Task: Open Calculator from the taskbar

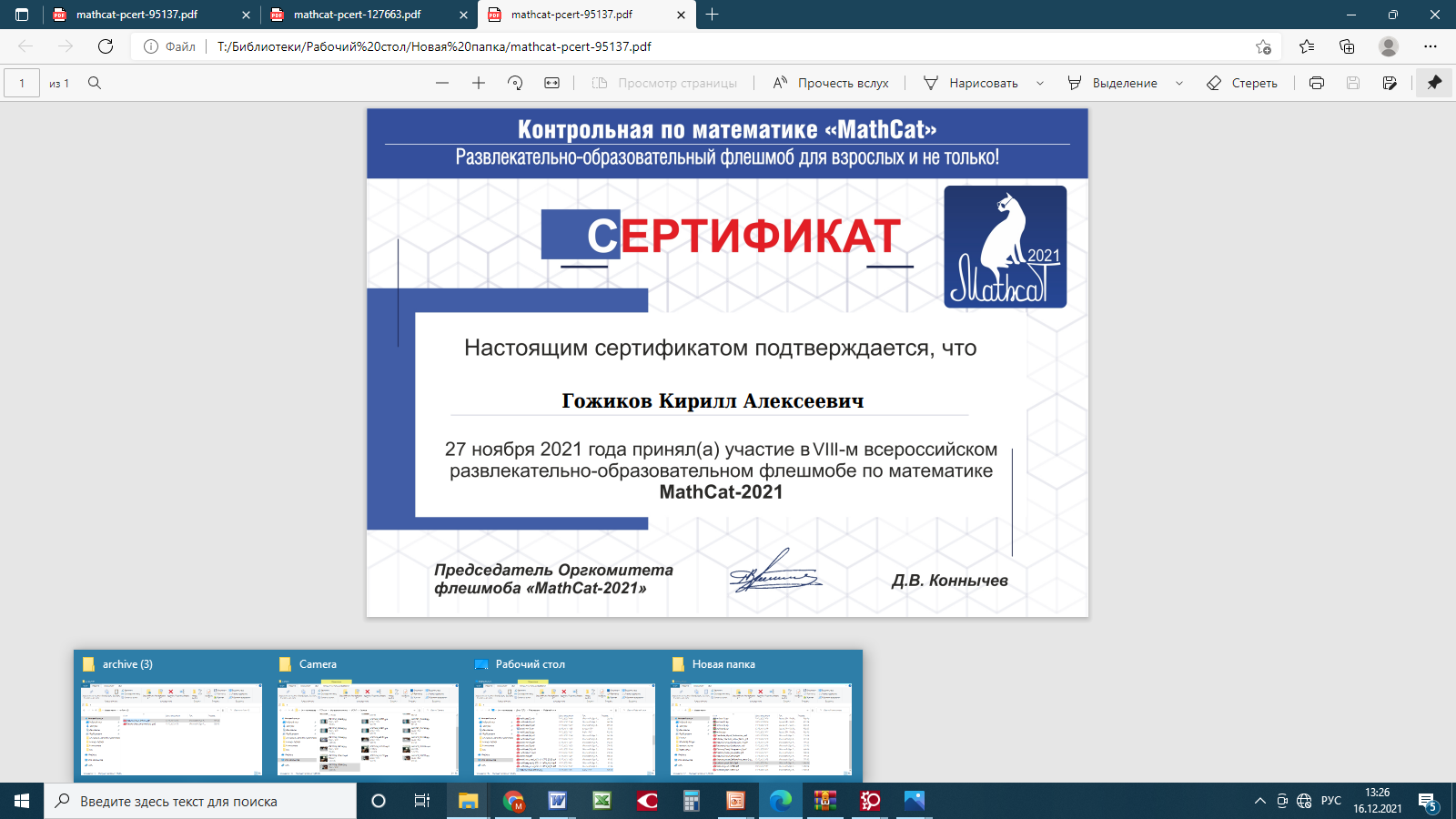Action: coord(692,801)
